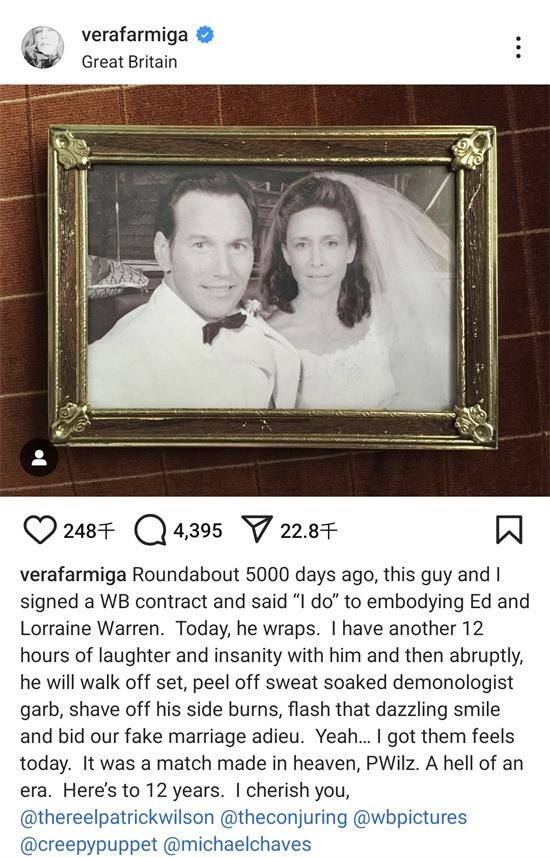
Task: Open the verafarmiga username in the header
Action: click(x=135, y=34)
